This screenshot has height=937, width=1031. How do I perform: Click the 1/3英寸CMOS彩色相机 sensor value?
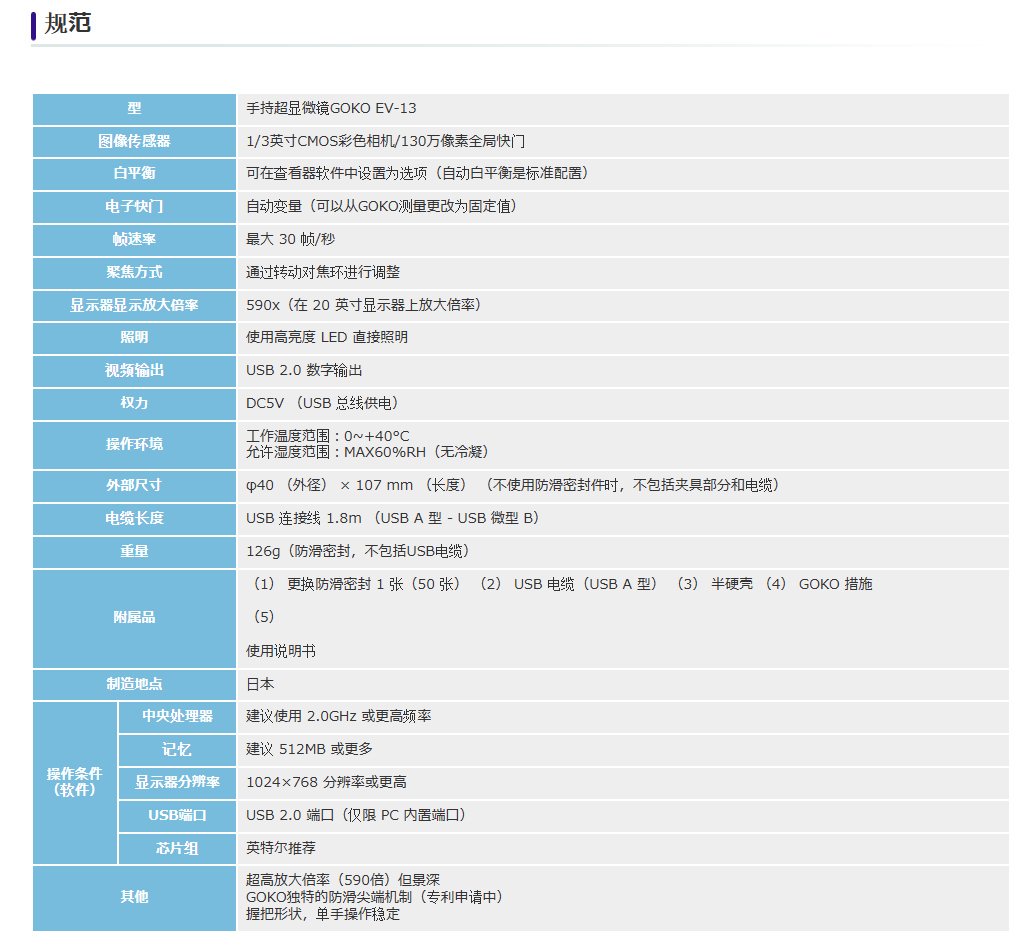(385, 141)
